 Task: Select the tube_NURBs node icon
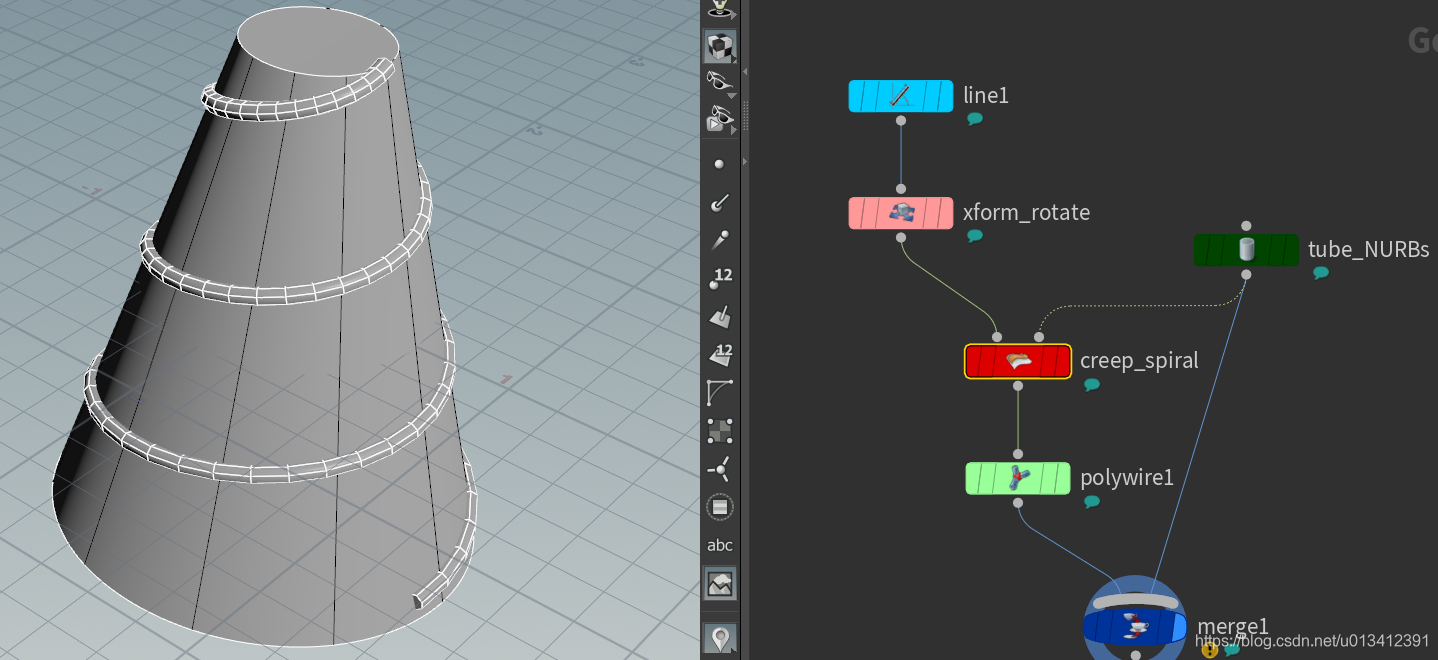[x=1246, y=250]
